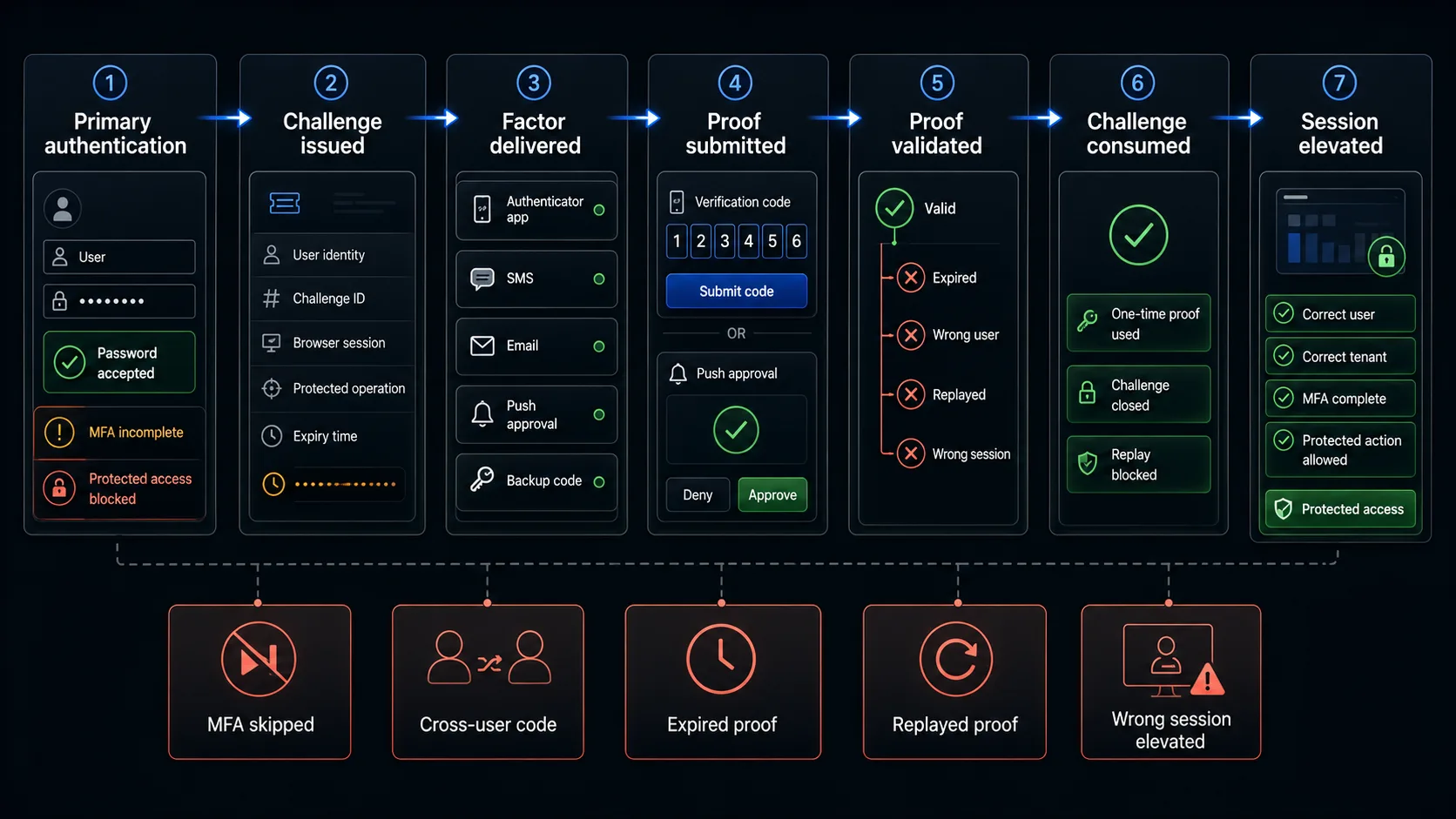Toggle the Email status indicator
1456x819 pixels.
point(599,346)
